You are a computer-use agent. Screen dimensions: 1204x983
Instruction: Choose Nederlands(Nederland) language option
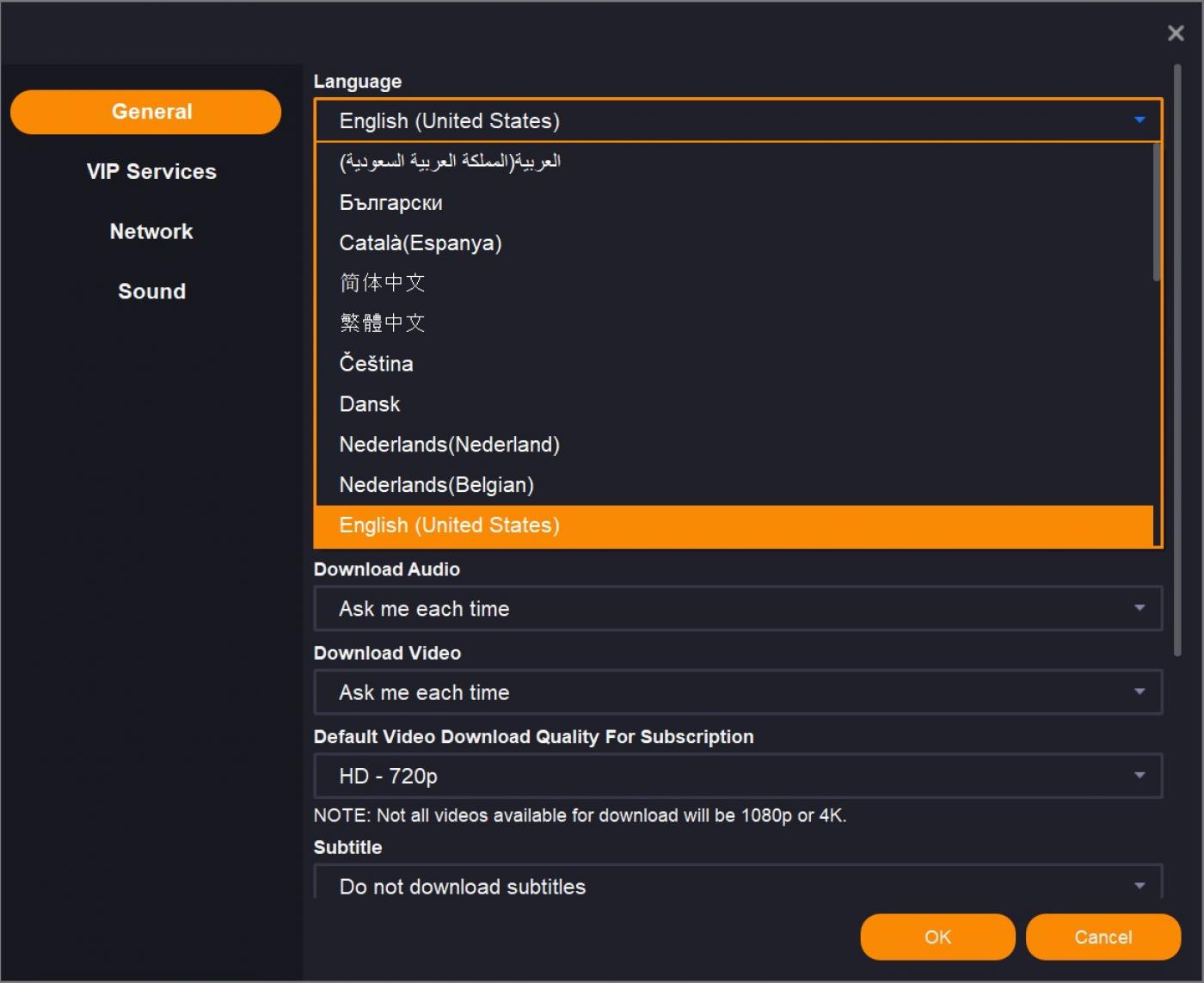click(x=450, y=445)
